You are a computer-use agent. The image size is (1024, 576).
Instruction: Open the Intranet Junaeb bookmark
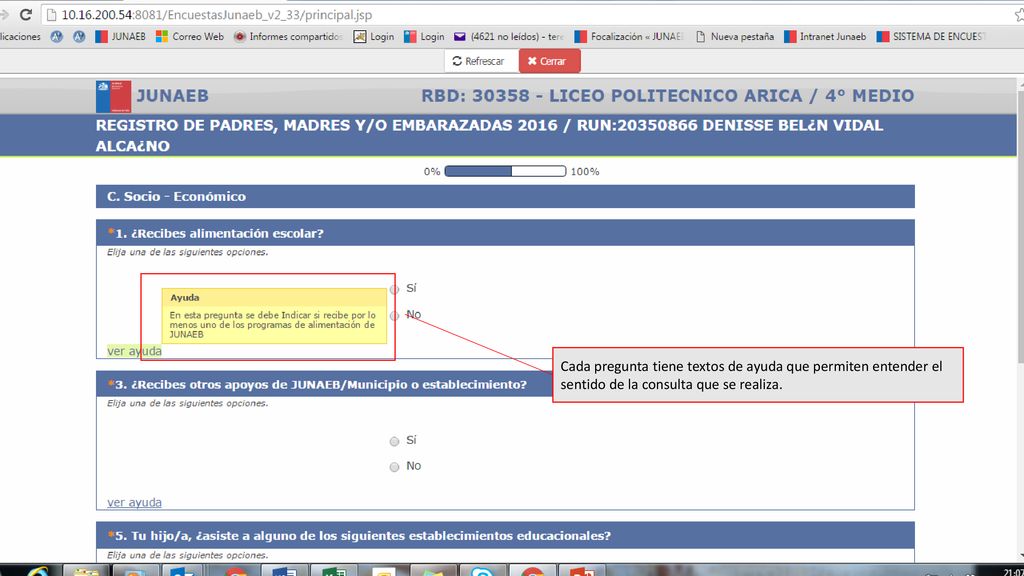(825, 37)
